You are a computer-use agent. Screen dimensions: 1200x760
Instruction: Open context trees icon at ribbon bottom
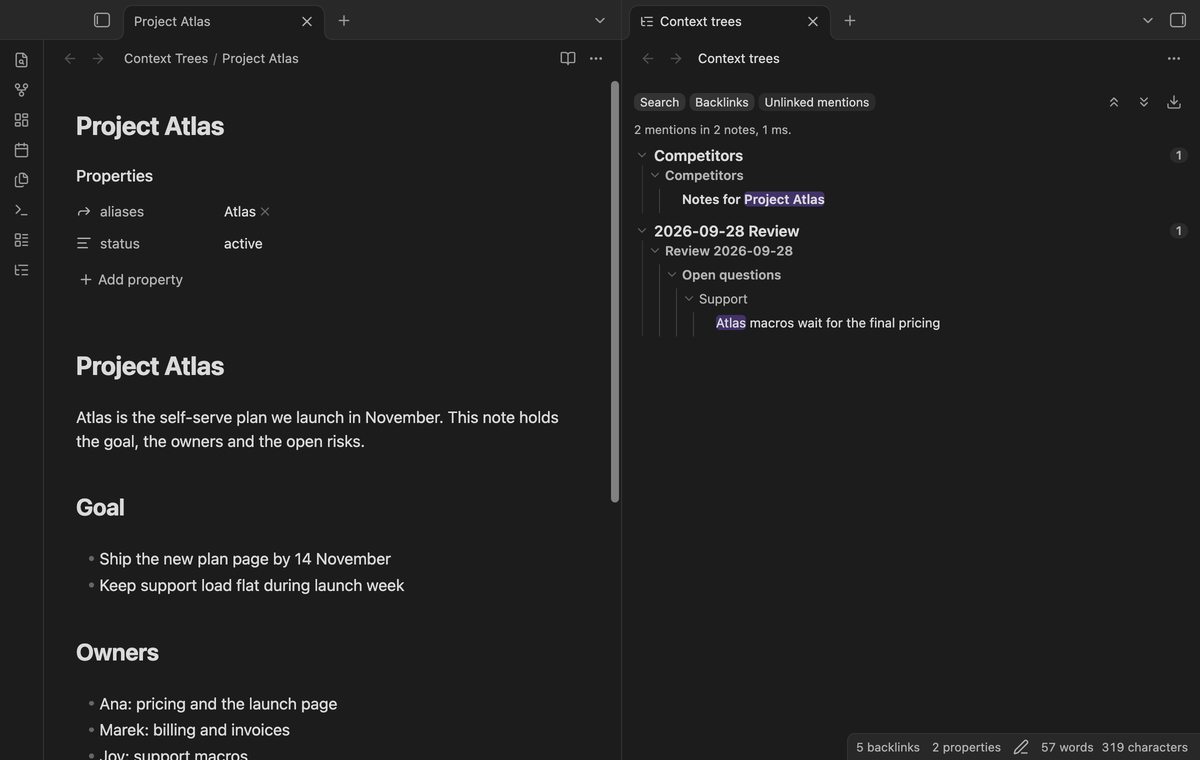(21, 270)
